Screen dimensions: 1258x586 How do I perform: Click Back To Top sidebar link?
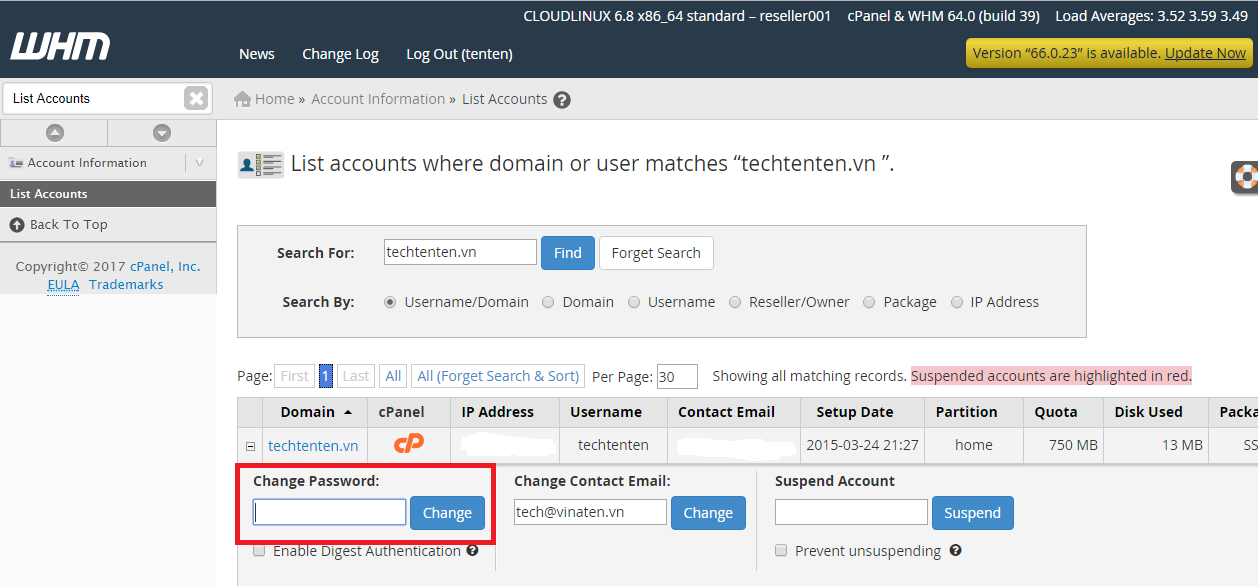click(x=68, y=225)
